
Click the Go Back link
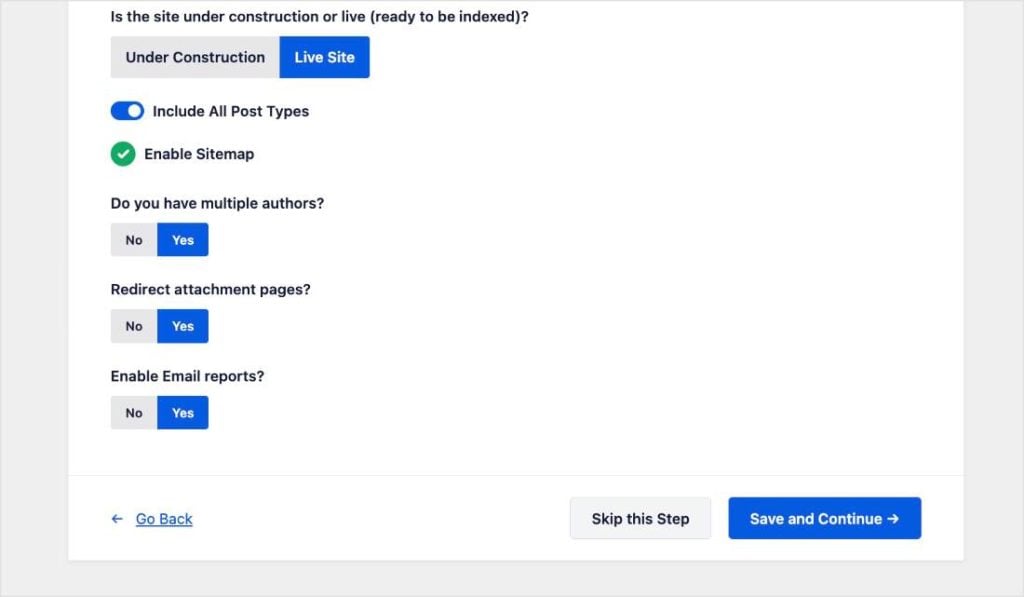pos(163,519)
